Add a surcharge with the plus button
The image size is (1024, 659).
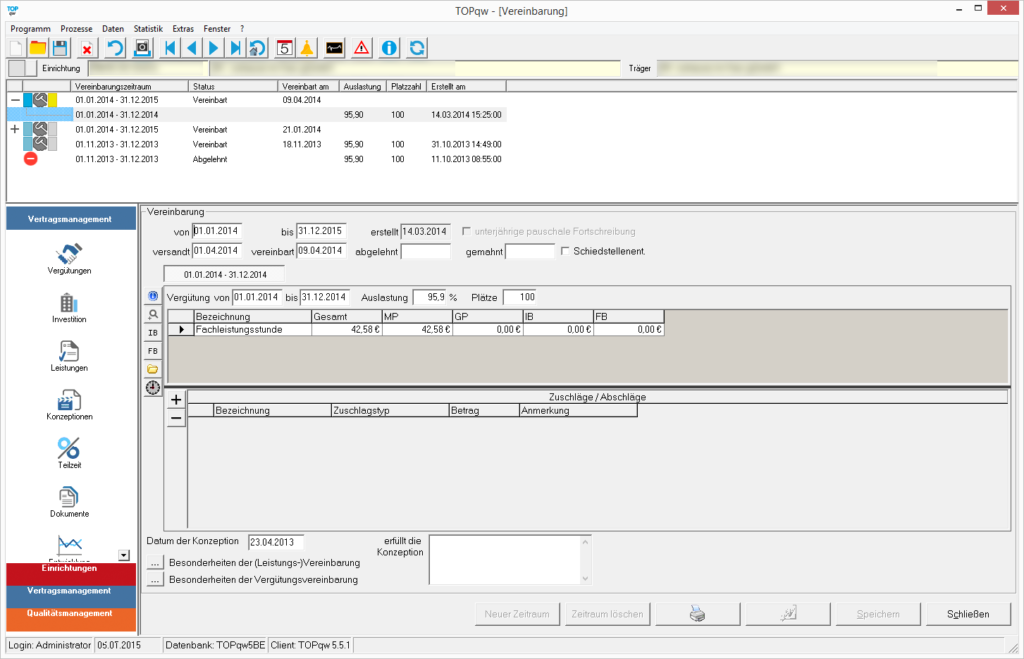coord(176,399)
